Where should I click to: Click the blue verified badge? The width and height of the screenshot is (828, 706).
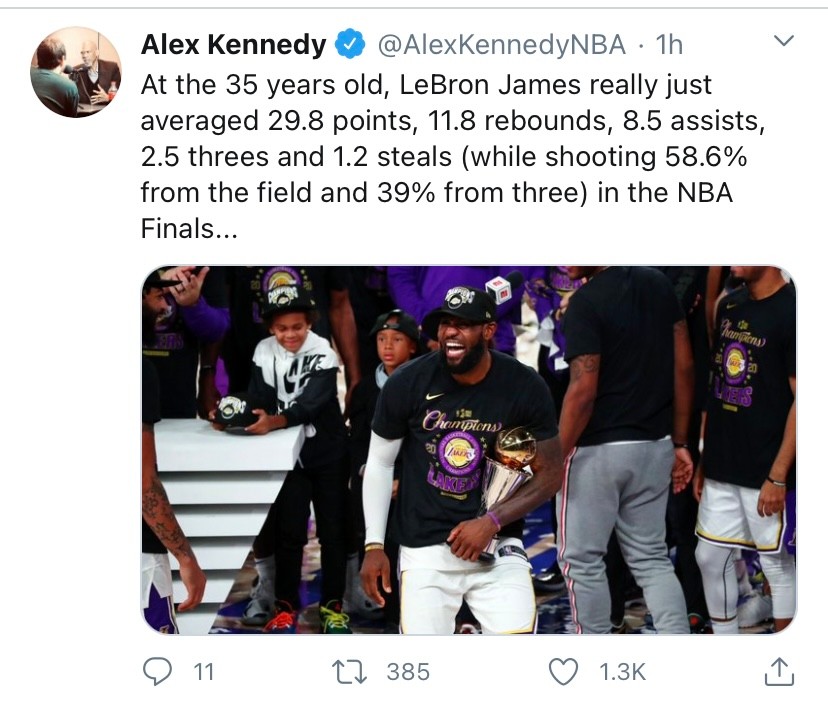[351, 44]
